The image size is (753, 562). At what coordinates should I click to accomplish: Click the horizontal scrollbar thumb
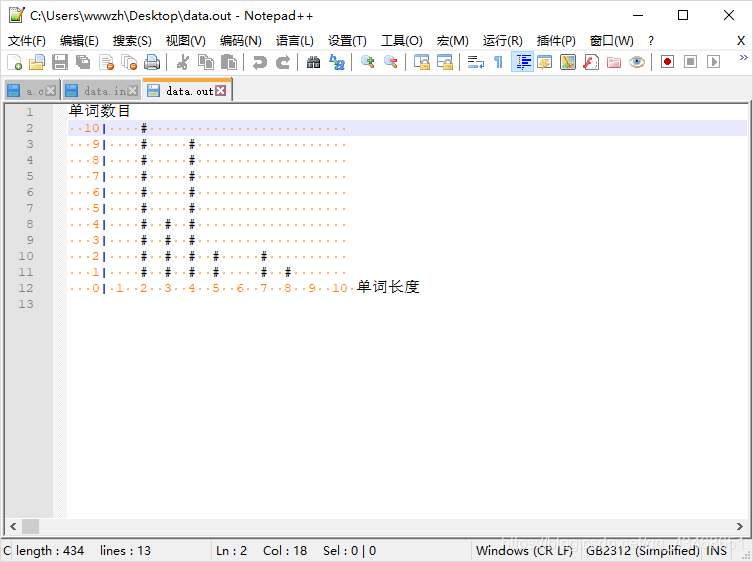click(30, 526)
